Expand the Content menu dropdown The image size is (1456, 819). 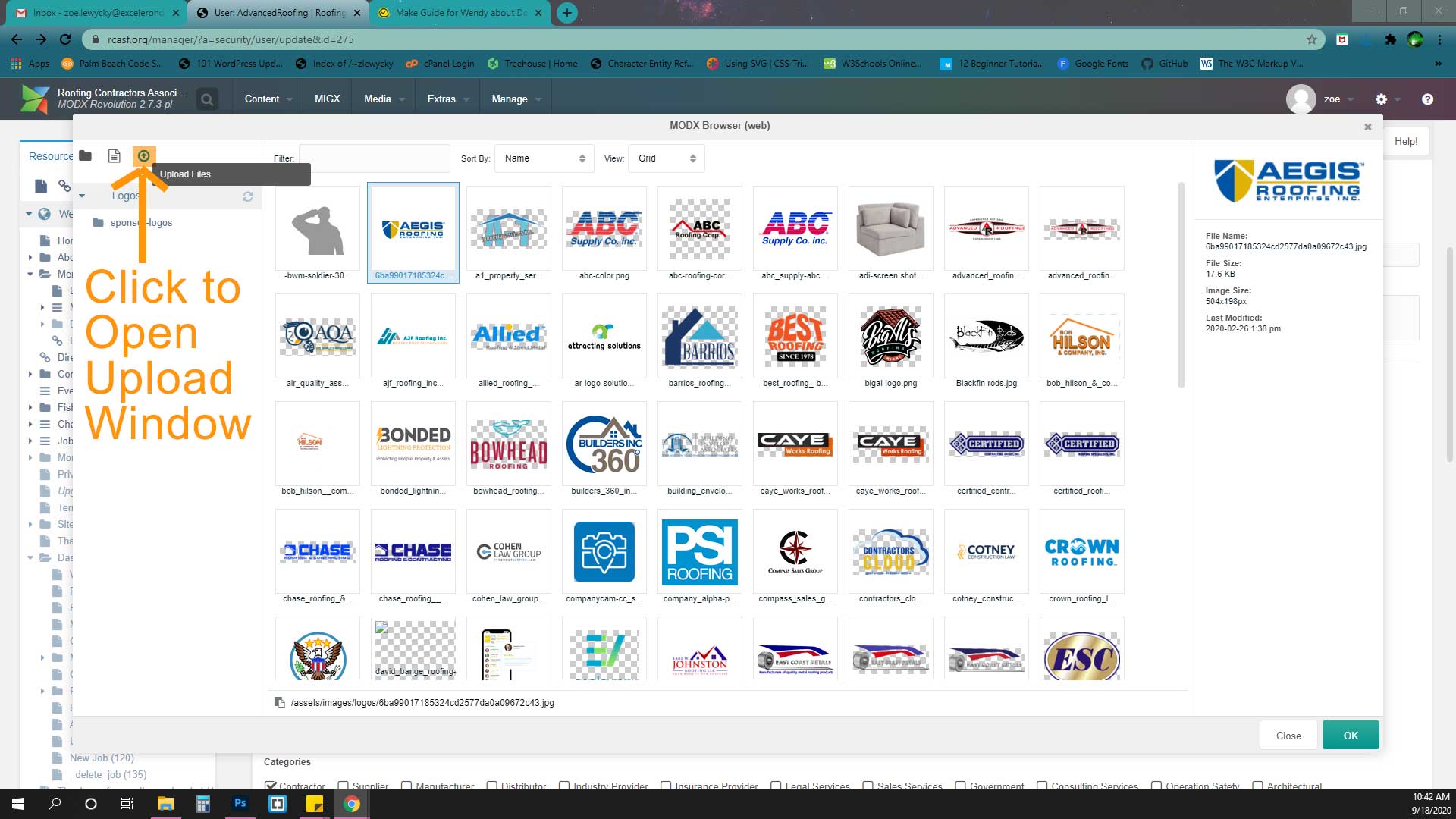[268, 99]
